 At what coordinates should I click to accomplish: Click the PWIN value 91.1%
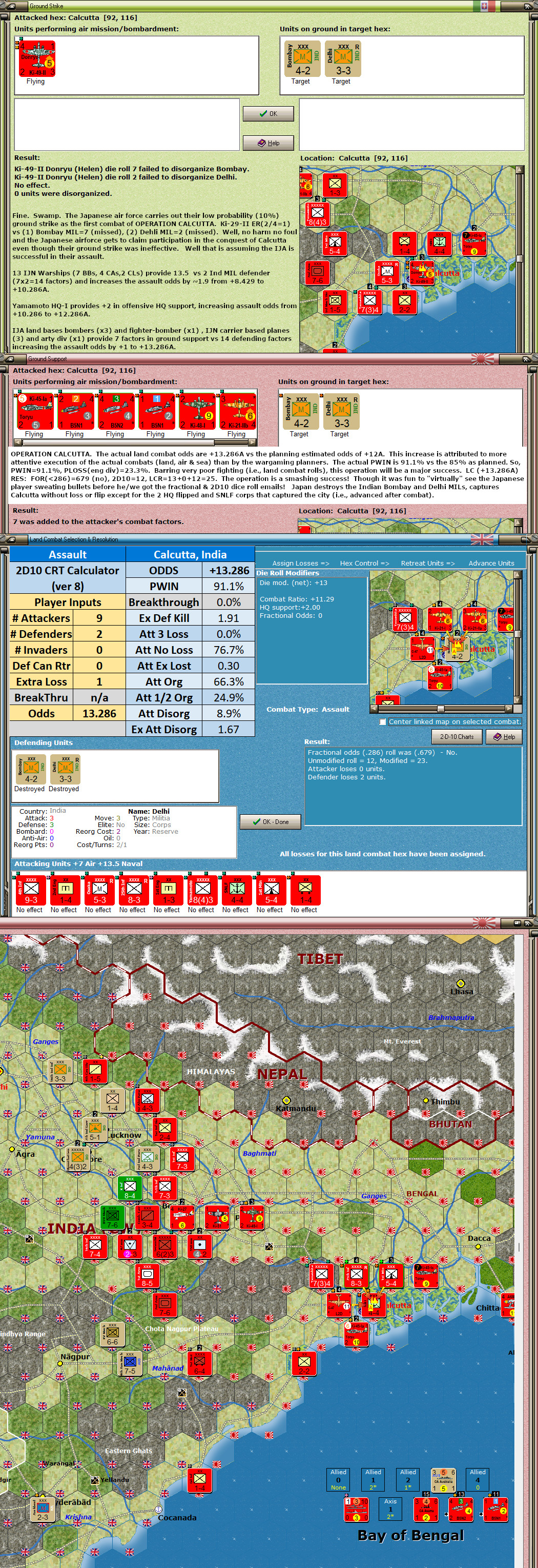click(228, 586)
